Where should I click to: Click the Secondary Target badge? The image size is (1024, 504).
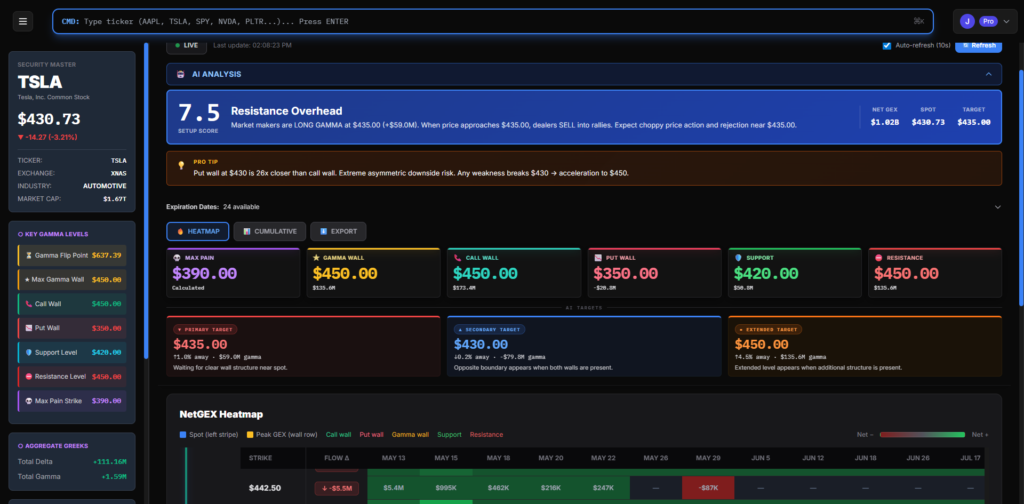pos(490,330)
